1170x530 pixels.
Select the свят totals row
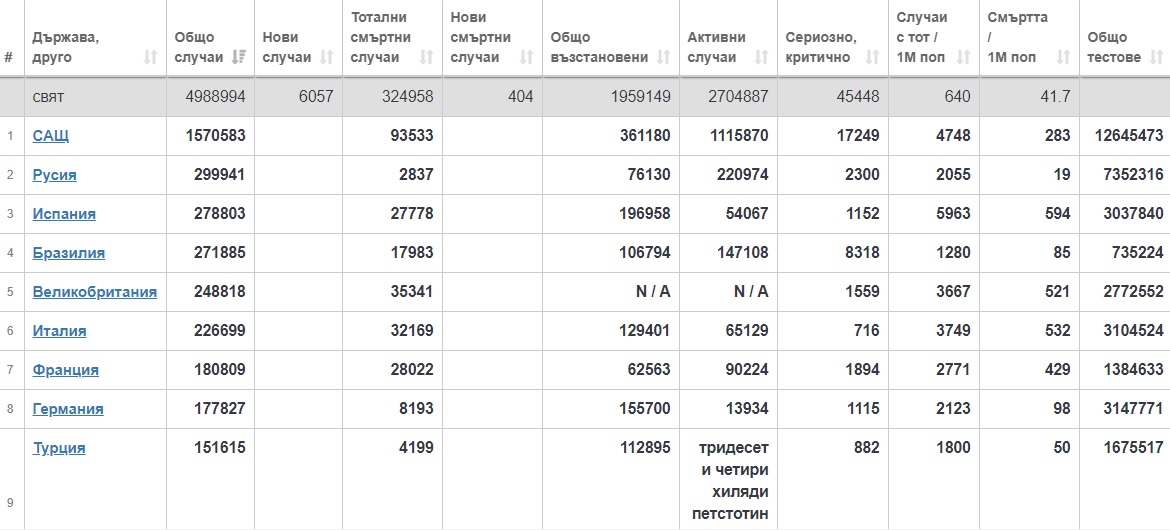[585, 96]
